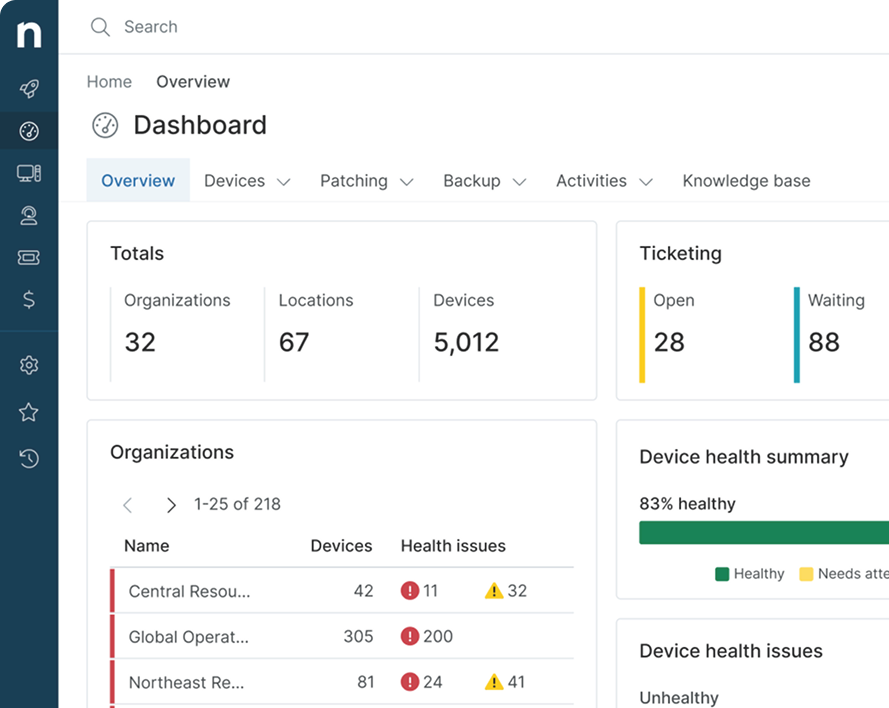The image size is (889, 708).
Task: Expand the Backup tab dropdown
Action: coord(484,181)
